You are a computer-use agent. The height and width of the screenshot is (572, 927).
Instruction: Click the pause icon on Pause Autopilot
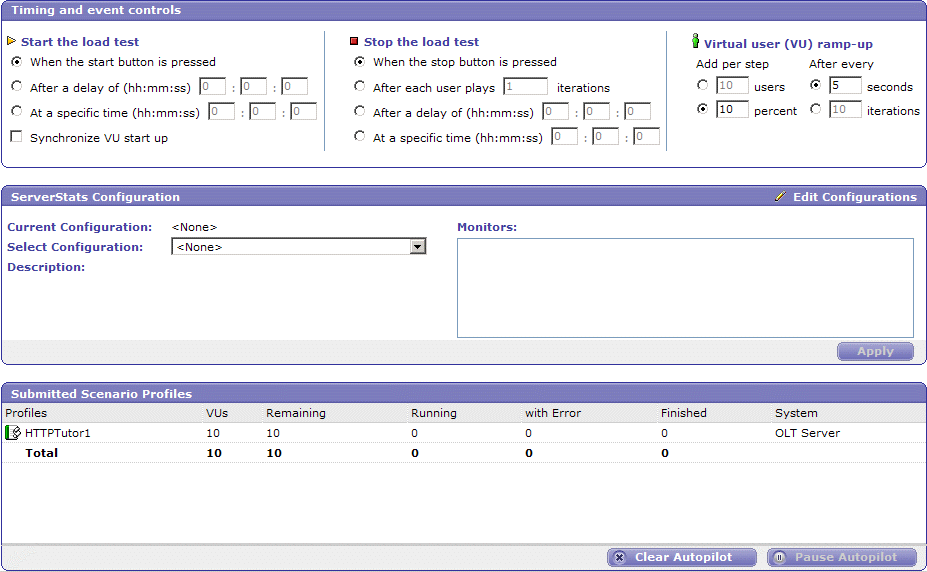779,557
